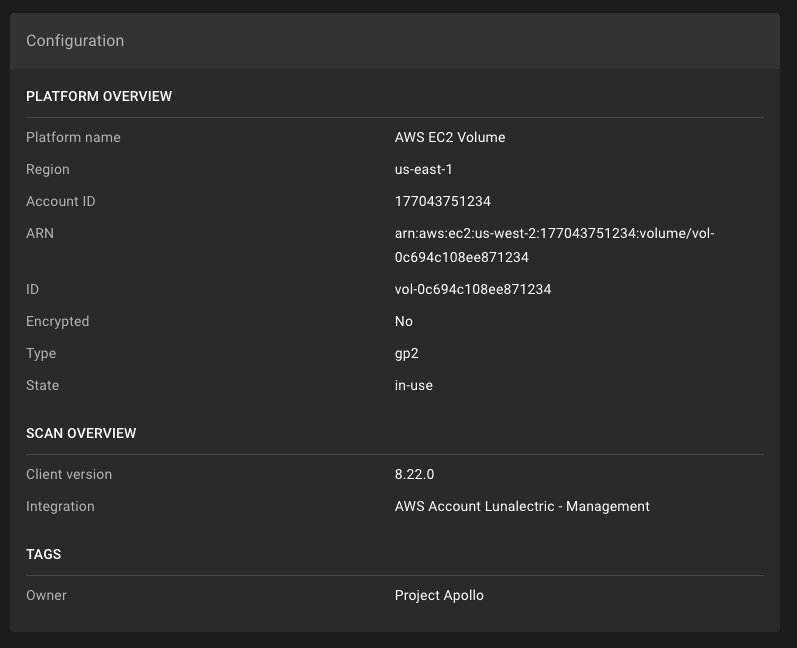This screenshot has width=797, height=648.
Task: Click the Type label
Action: point(41,354)
